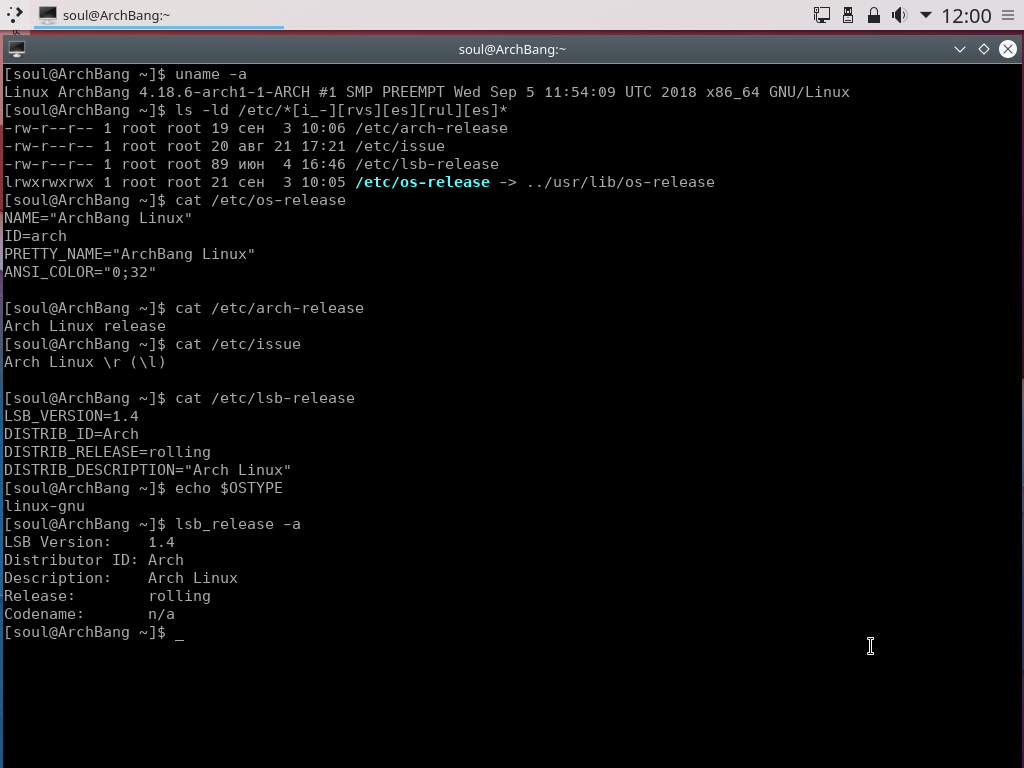
Task: Click the /etc/lsb-release listing row
Action: (x=251, y=164)
